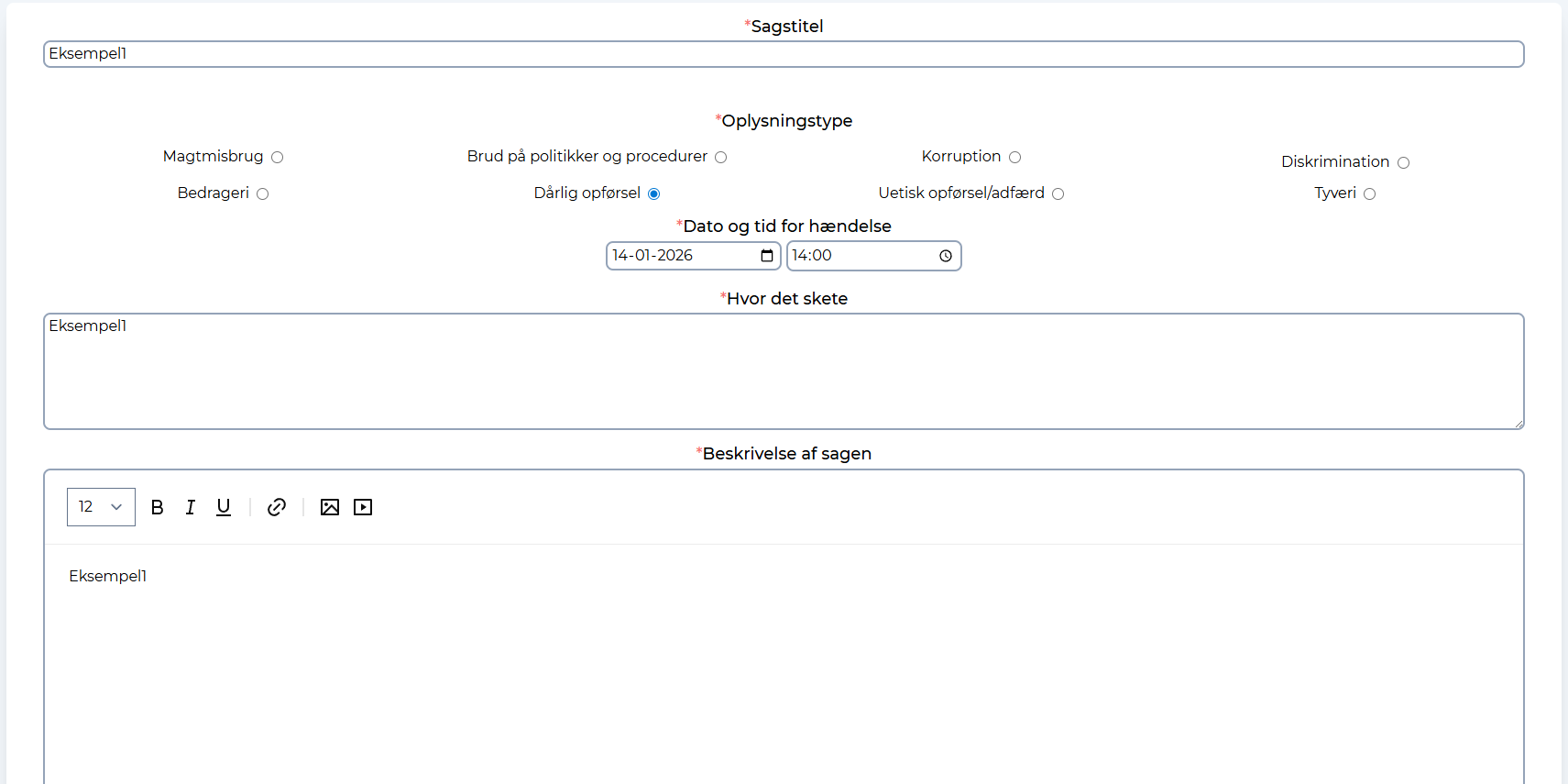Choose Uetisk opførsel/adfærd radio button
The width and height of the screenshot is (1568, 784).
click(1058, 193)
